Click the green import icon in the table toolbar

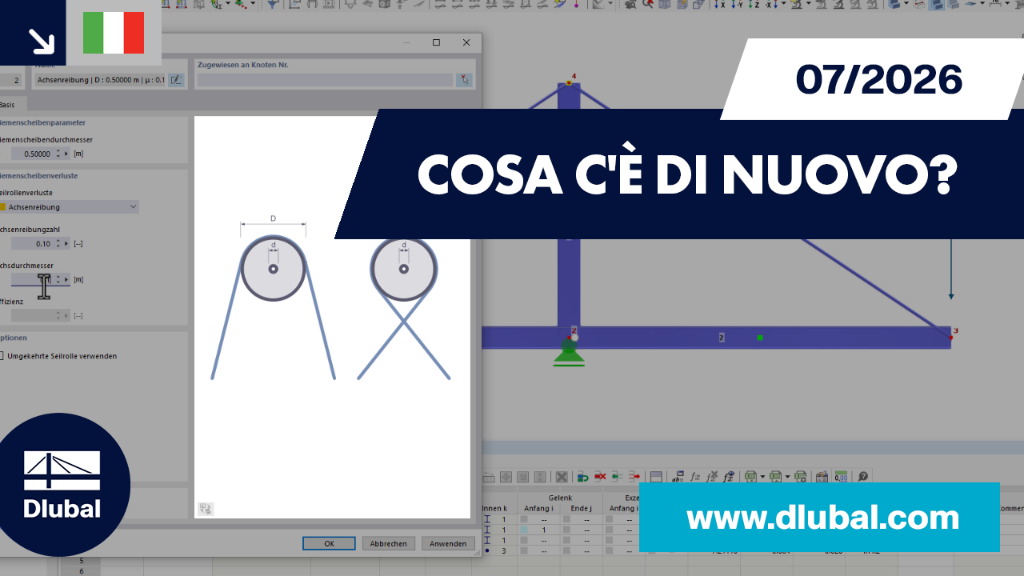583,477
